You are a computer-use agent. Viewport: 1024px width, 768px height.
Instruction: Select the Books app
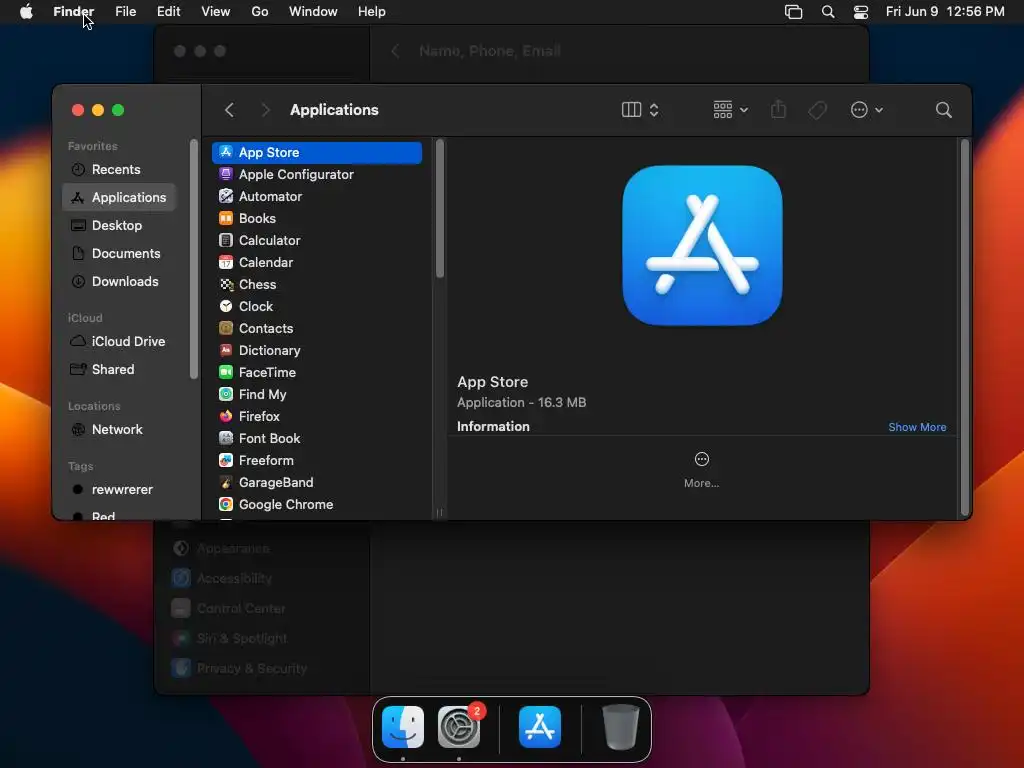click(317, 218)
